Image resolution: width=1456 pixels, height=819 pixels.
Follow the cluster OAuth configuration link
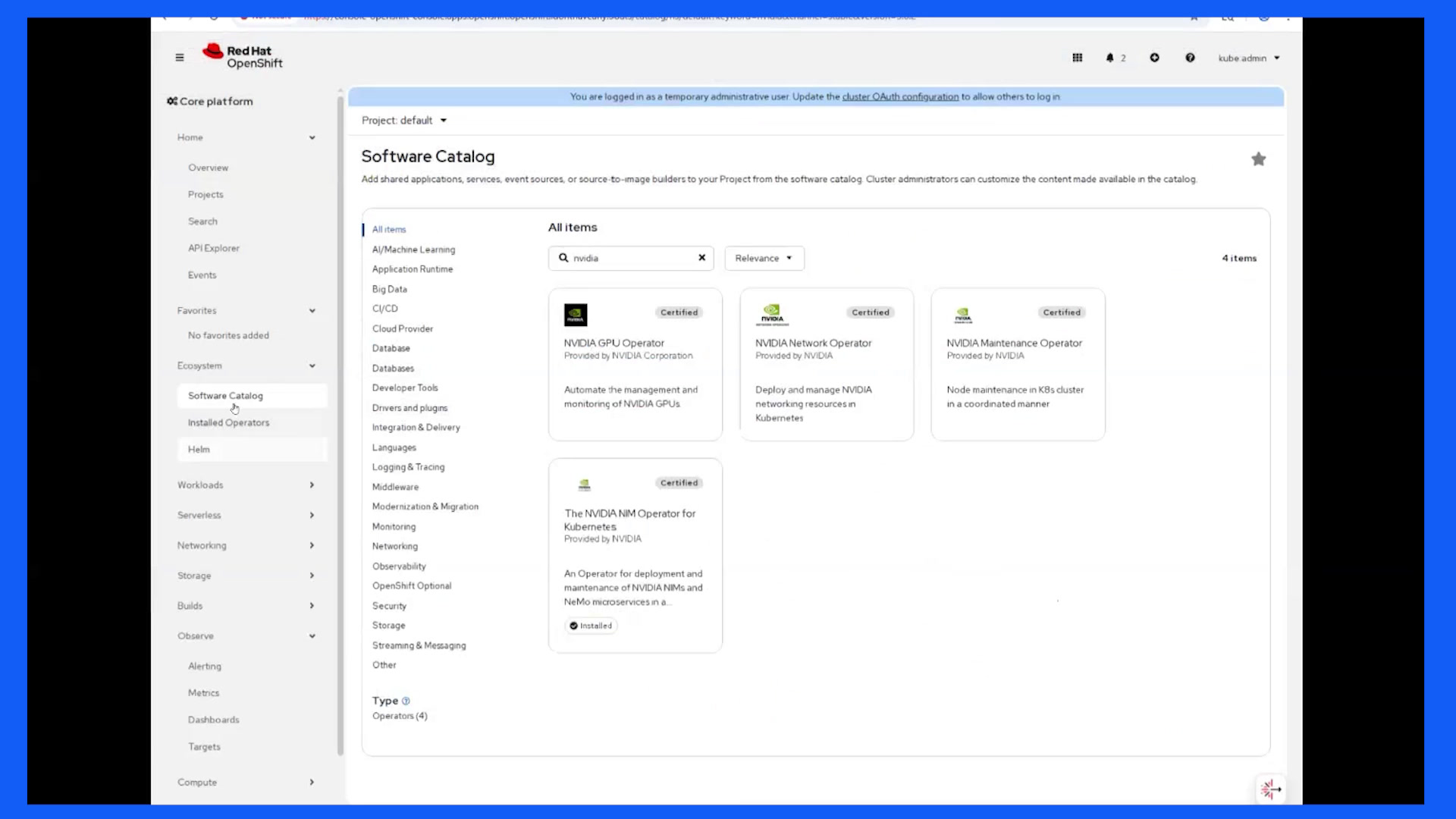coord(900,96)
